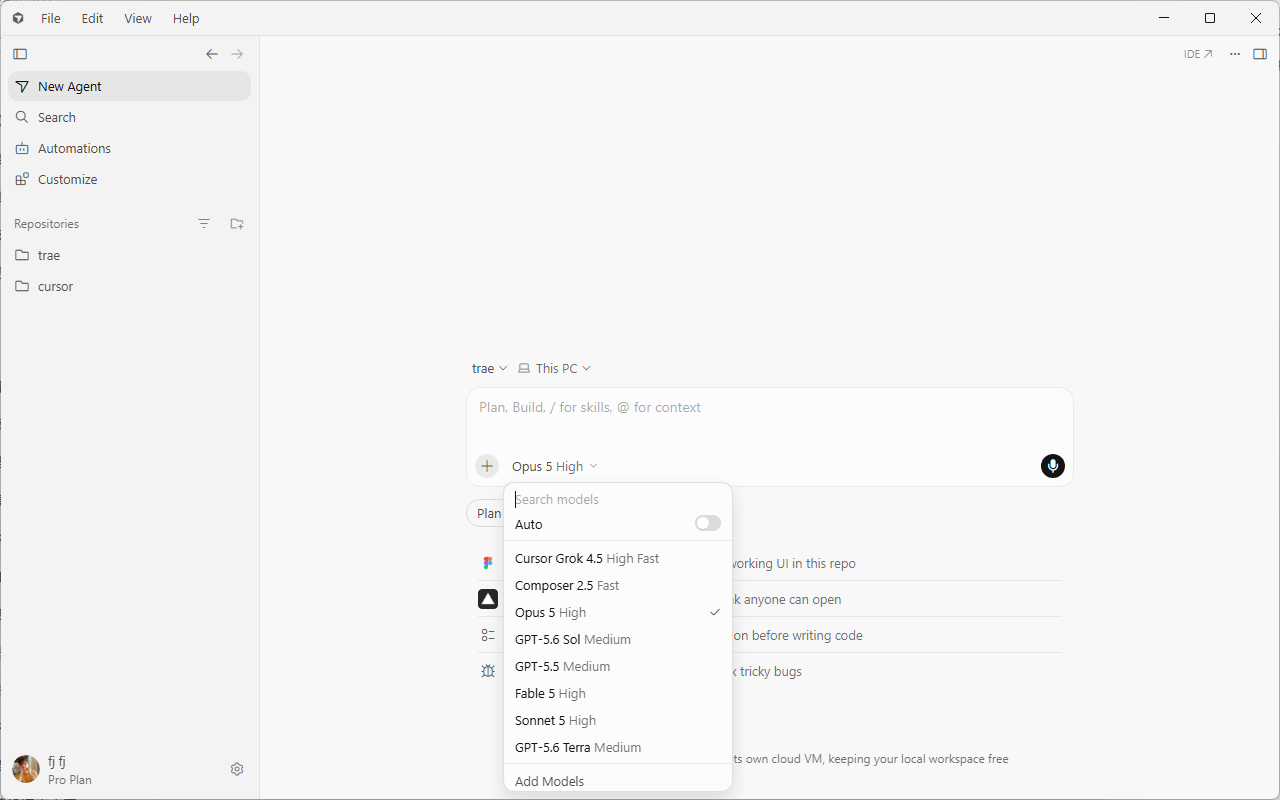Click the black triangle suggestion icon
The width and height of the screenshot is (1280, 800).
[488, 600]
